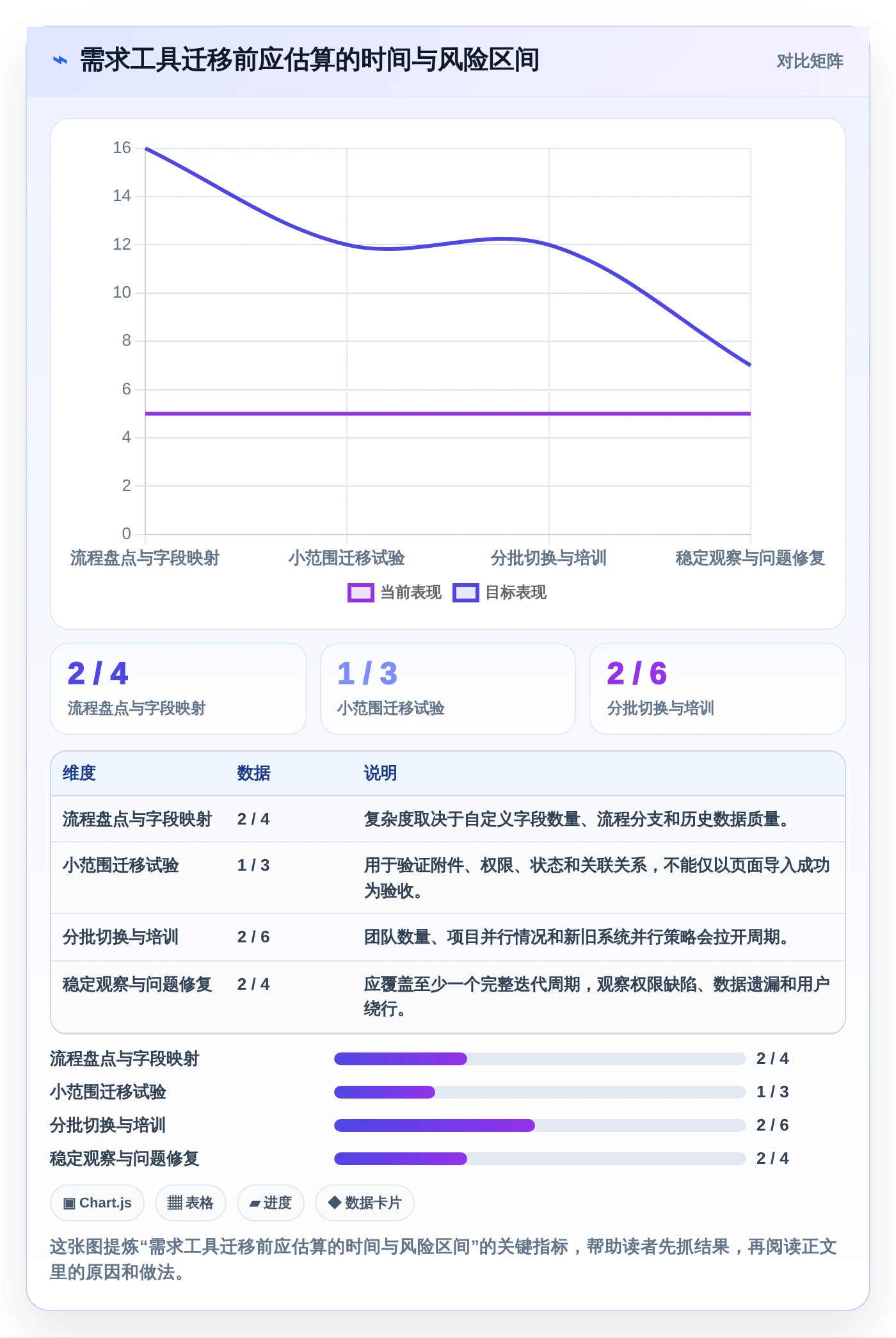Click the y-axis value 10

(122, 293)
